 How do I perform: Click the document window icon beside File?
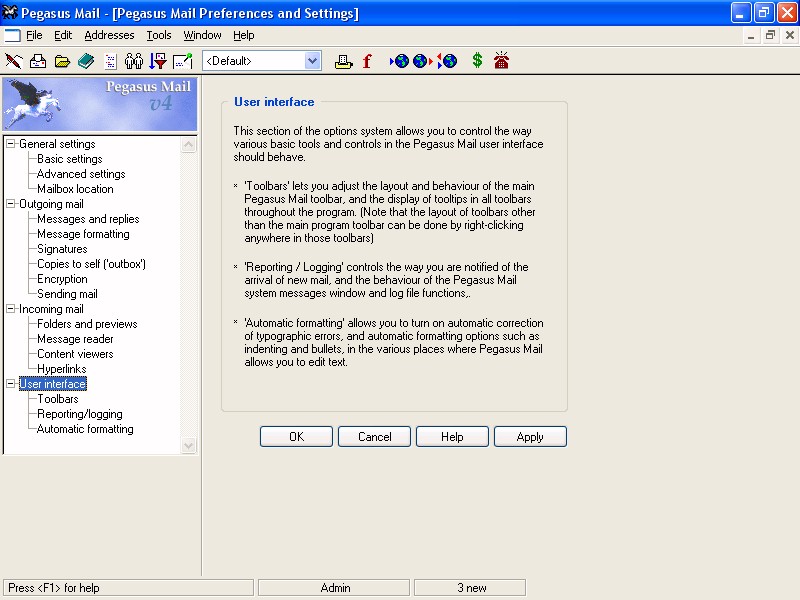[12, 35]
